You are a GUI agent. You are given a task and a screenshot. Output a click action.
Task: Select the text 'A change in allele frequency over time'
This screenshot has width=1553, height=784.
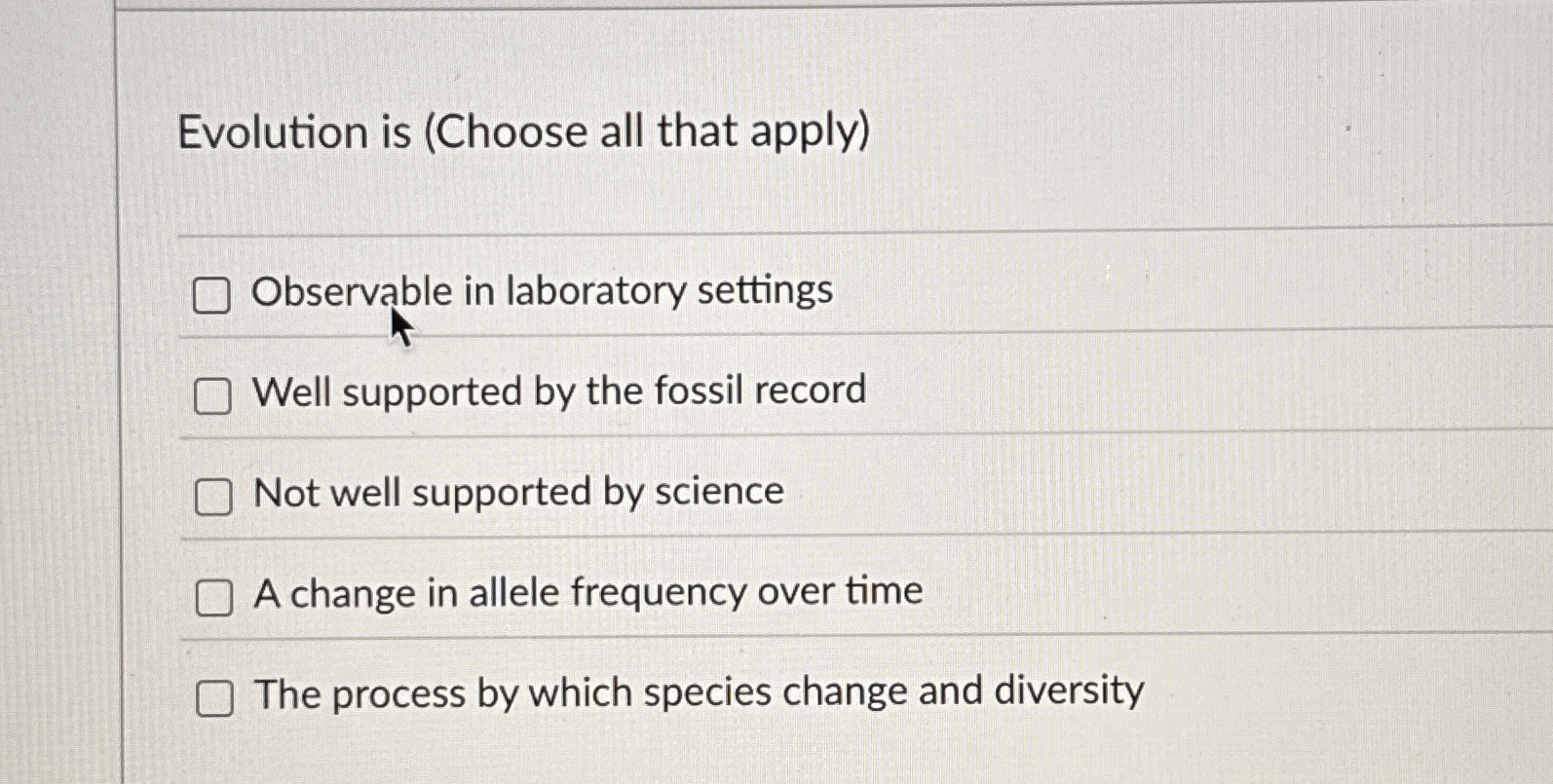coord(587,591)
